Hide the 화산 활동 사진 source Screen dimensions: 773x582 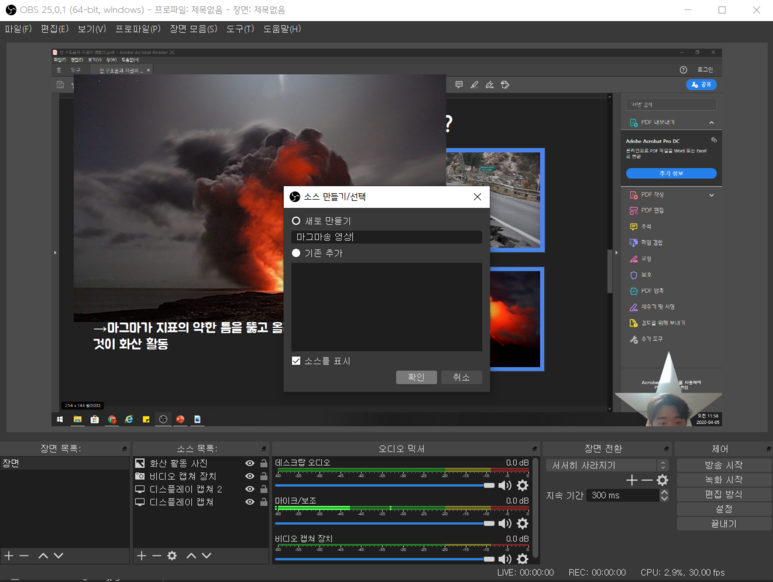coord(250,463)
